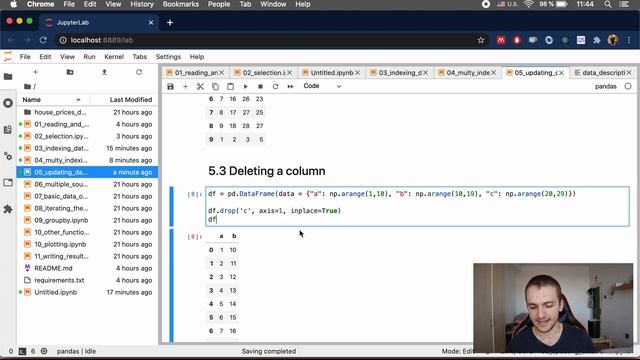Viewport: 640px width, 360px height.
Task: Open JupyterLab Edit menu
Action: tap(45, 57)
